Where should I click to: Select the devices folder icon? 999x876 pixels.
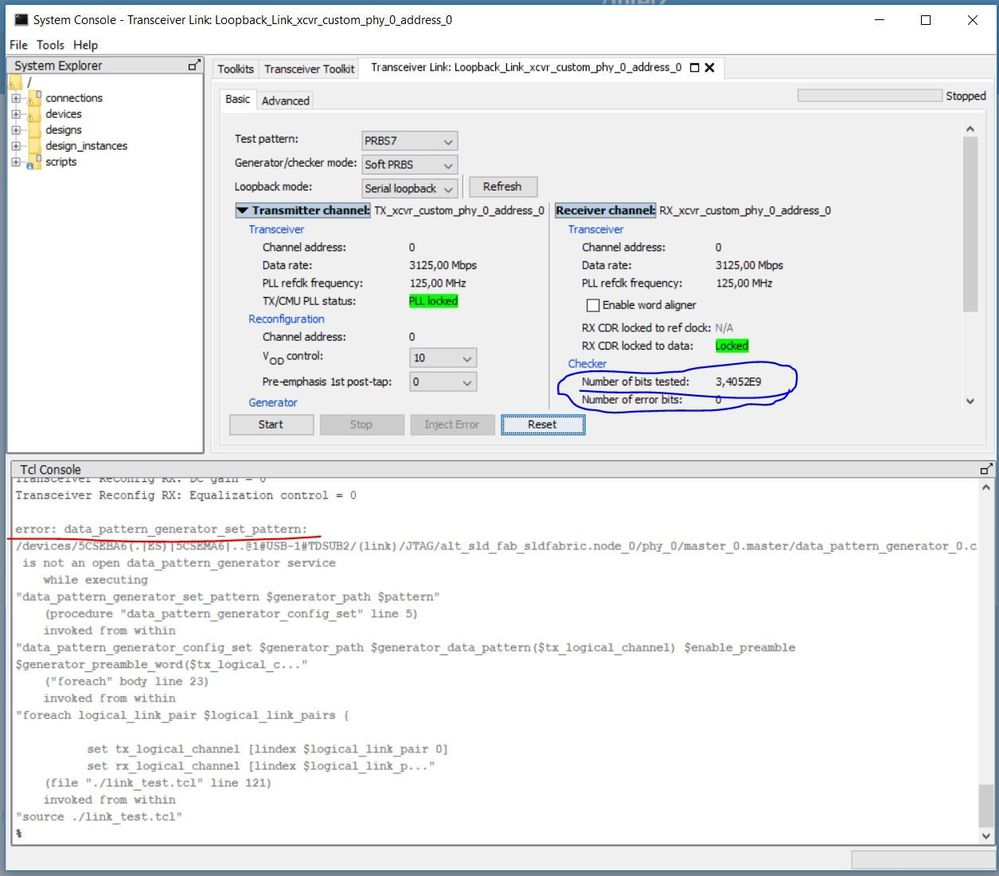35,114
